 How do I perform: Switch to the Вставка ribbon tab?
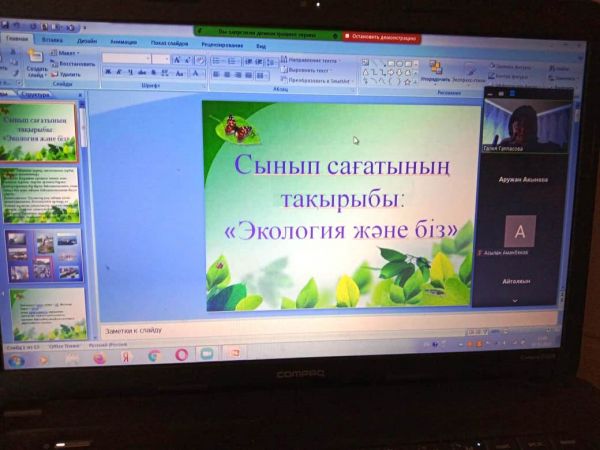point(51,39)
